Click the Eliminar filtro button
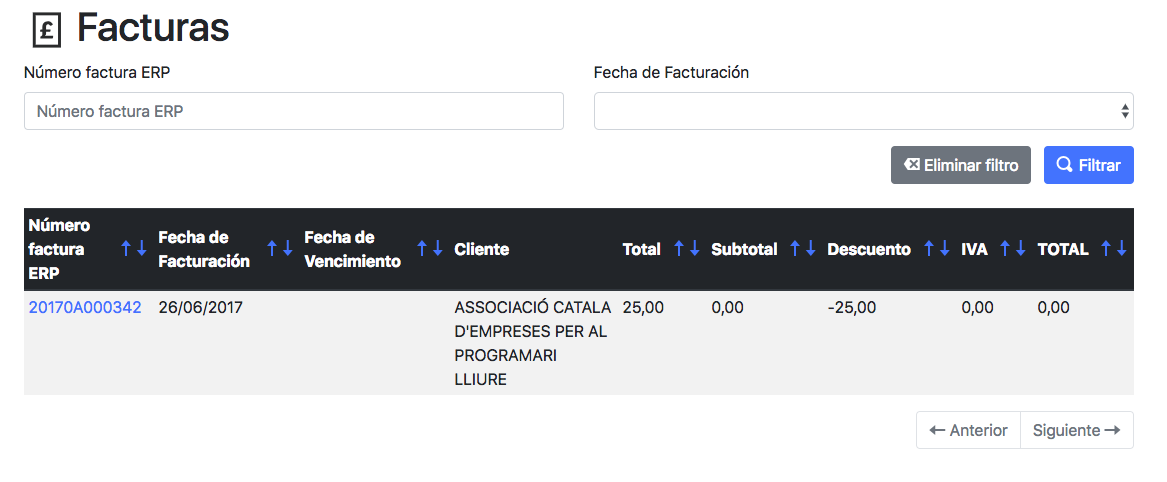Image resolution: width=1167 pixels, height=482 pixels. (961, 165)
